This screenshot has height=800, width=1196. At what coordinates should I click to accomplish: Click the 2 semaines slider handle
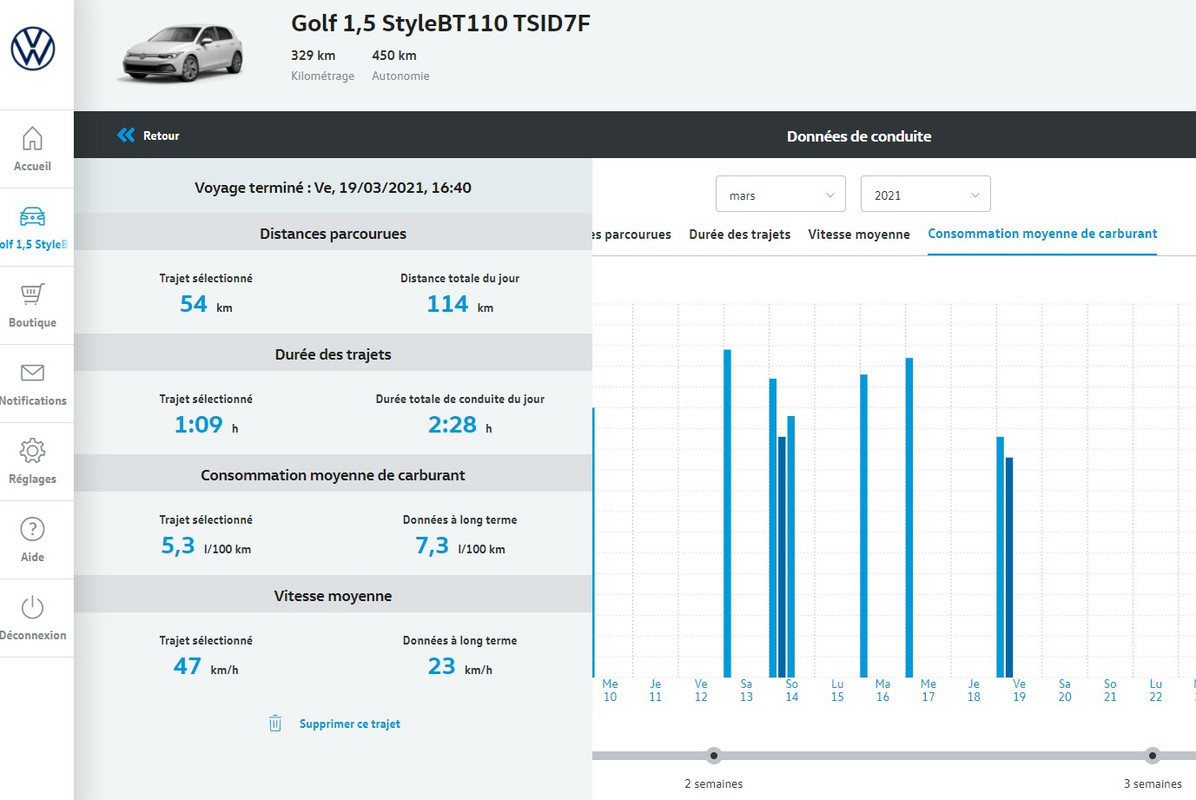713,756
